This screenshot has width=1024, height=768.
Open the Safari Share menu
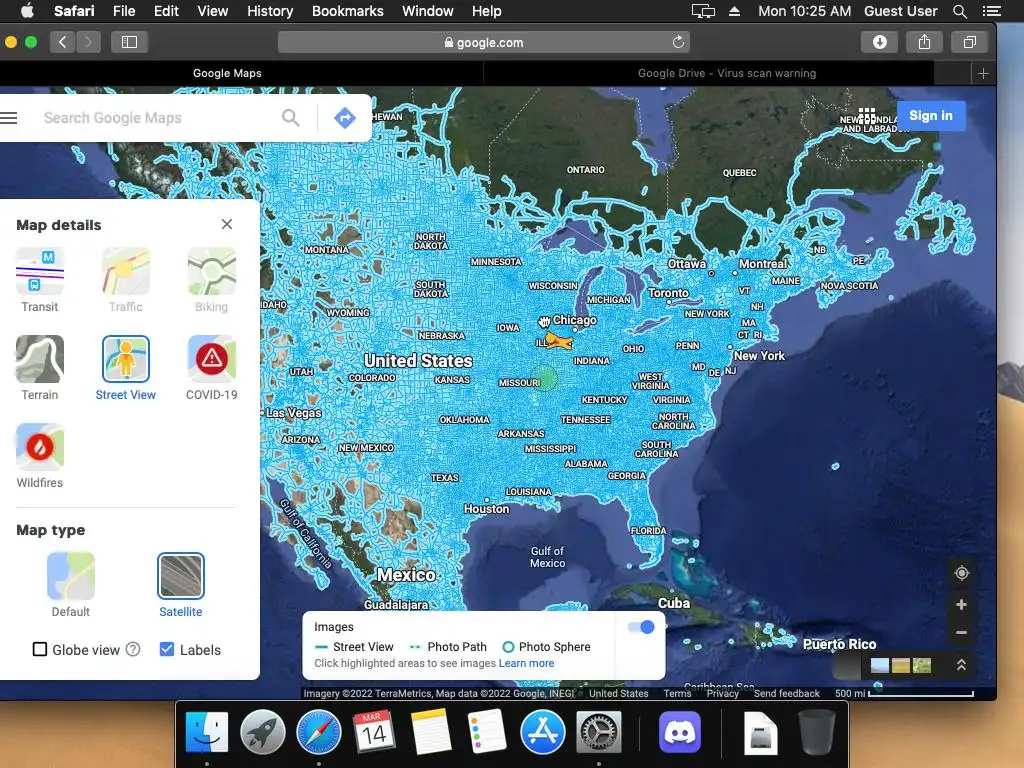[x=924, y=42]
